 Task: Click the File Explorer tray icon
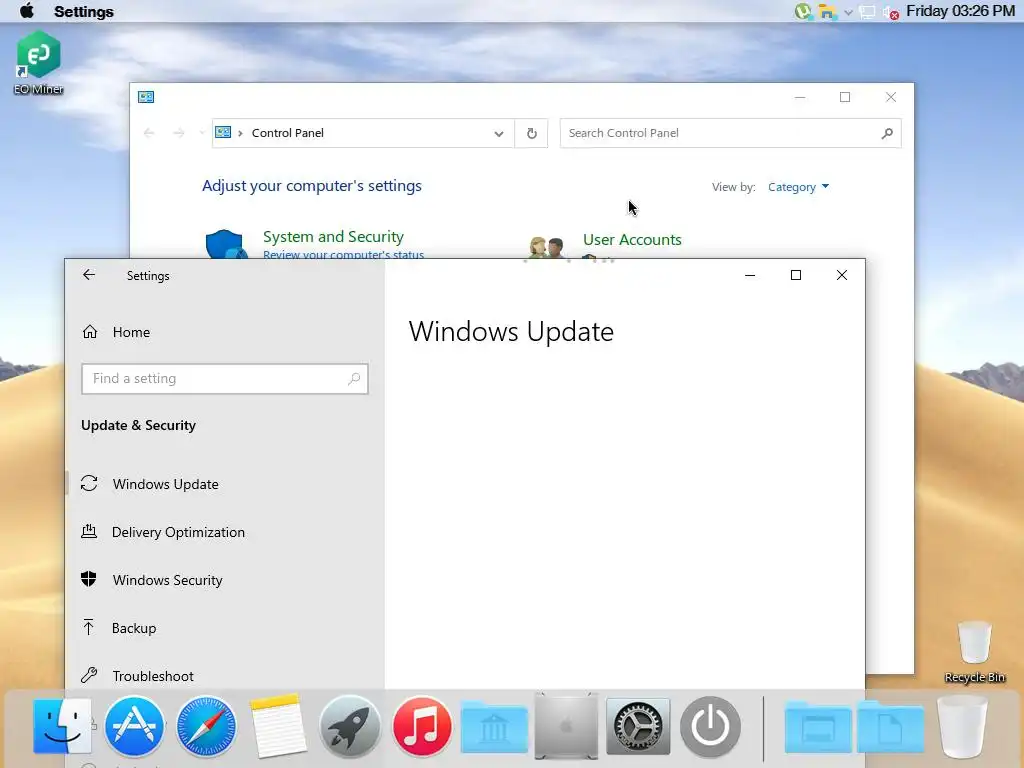(827, 12)
